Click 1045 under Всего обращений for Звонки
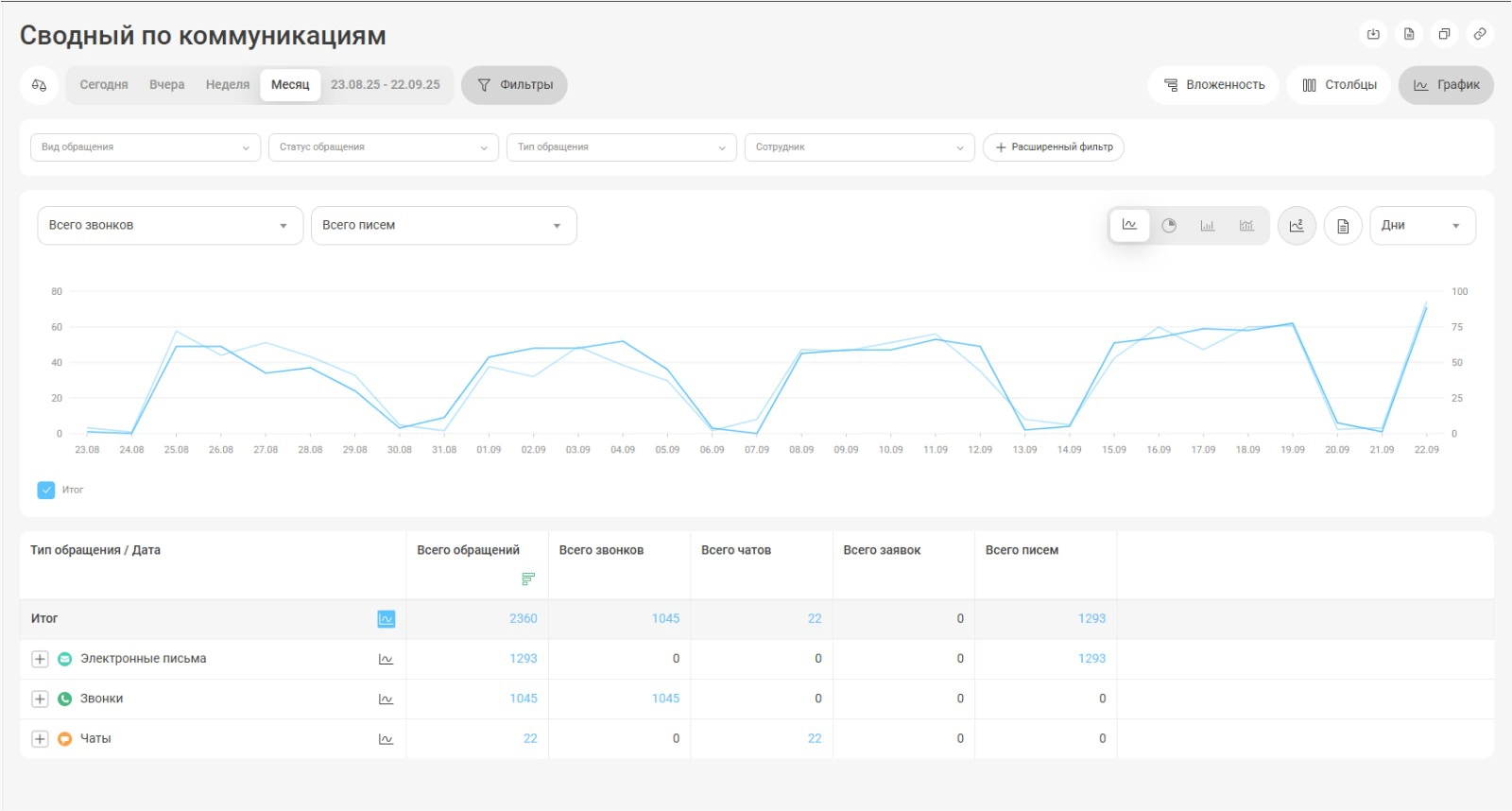The image size is (1512, 811). pos(524,699)
